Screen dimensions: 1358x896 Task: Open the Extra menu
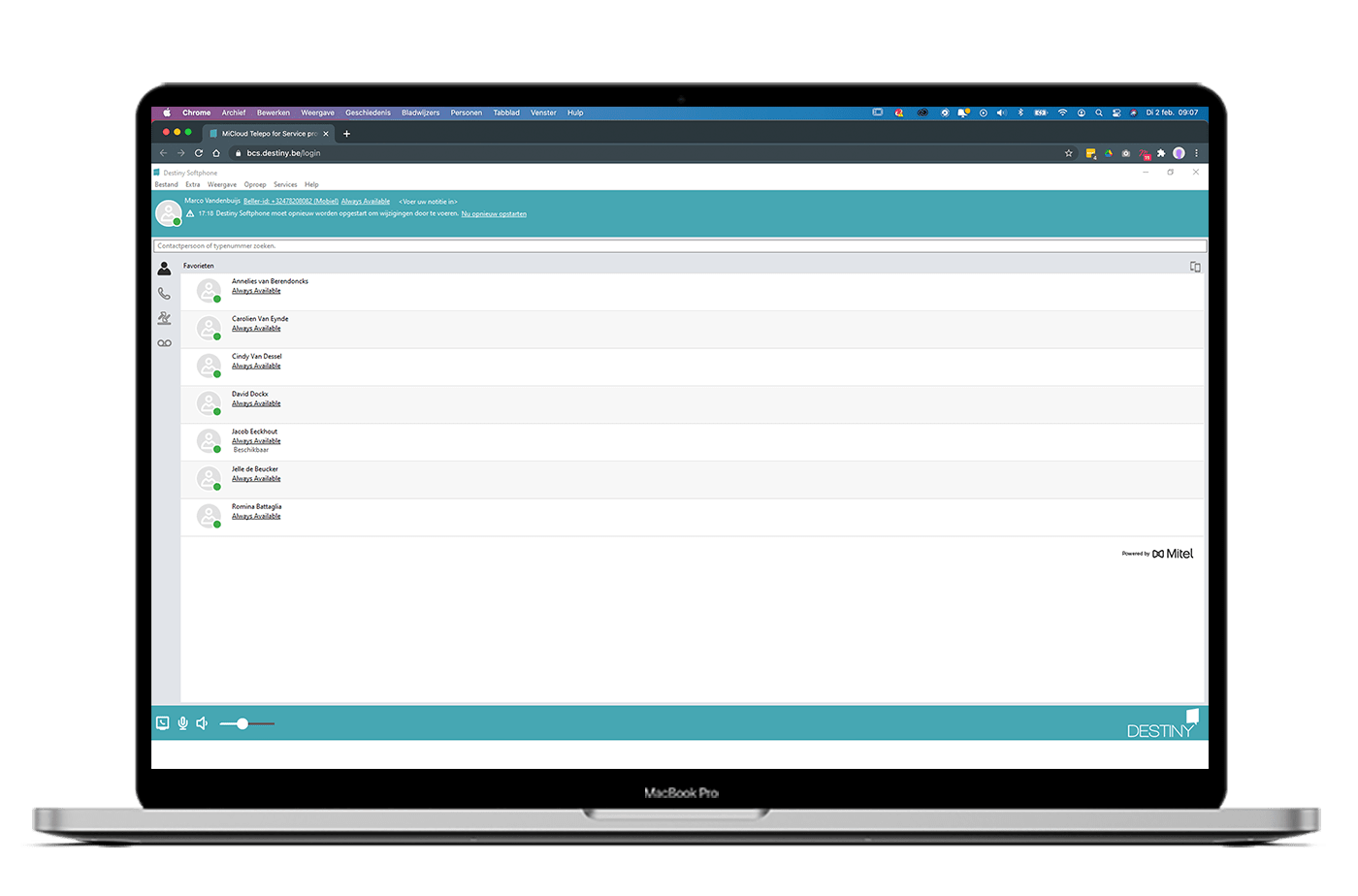click(193, 184)
